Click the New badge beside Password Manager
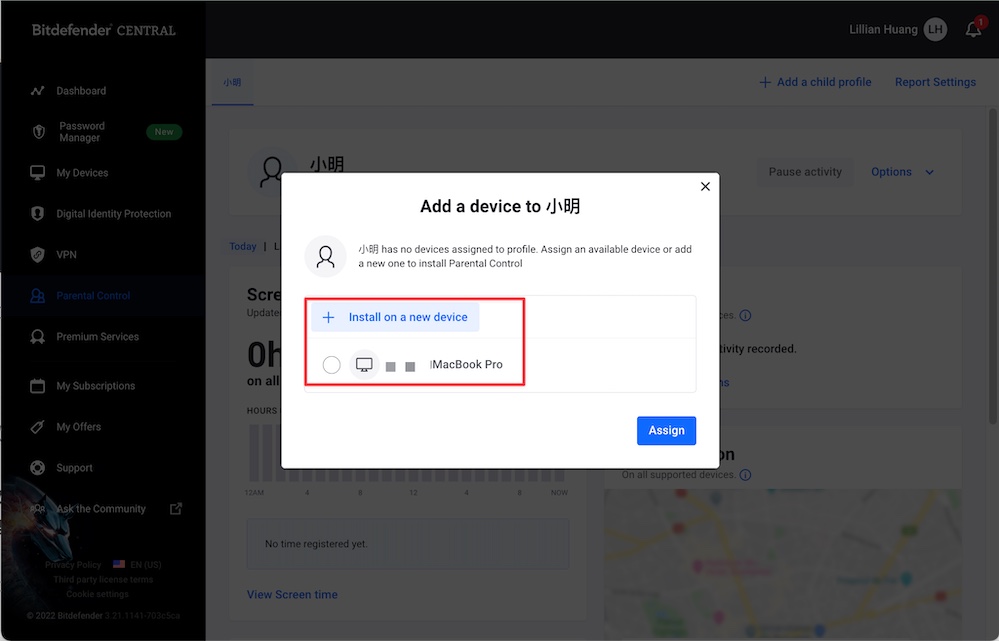999x641 pixels. pos(164,132)
